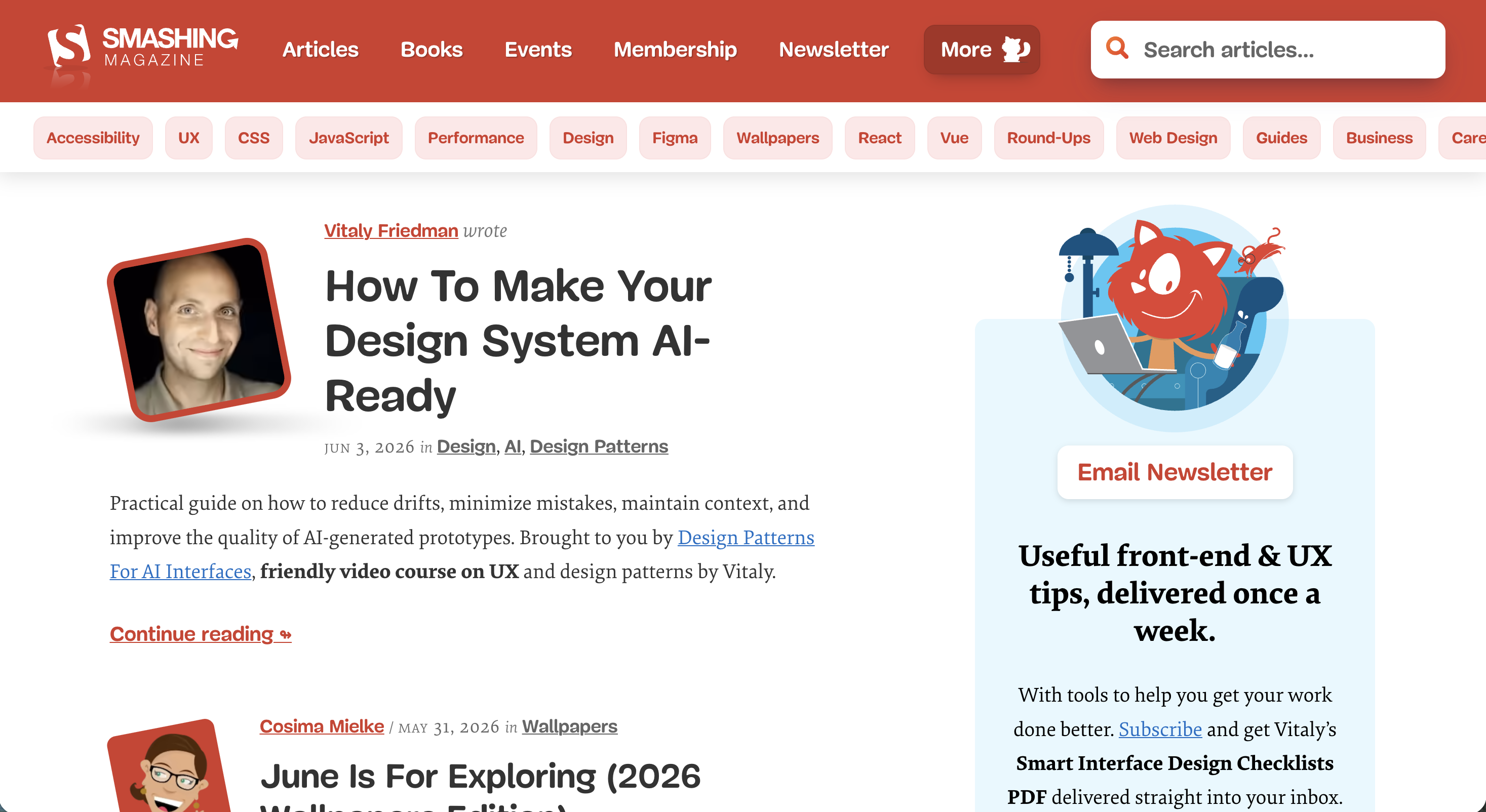
Task: Expand the More menu button
Action: pyautogui.click(x=982, y=50)
